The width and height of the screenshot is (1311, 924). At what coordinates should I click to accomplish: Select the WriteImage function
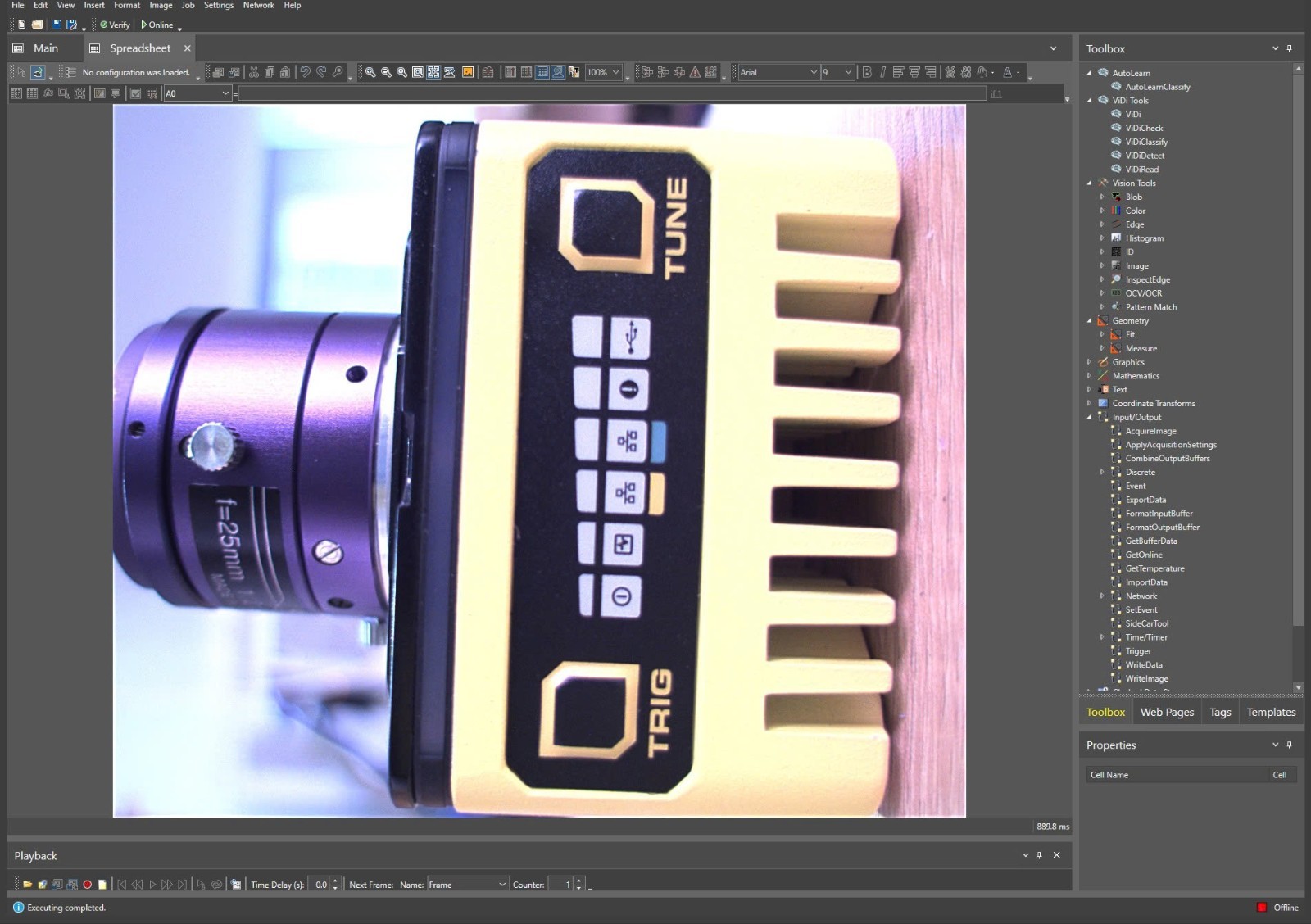tap(1146, 678)
